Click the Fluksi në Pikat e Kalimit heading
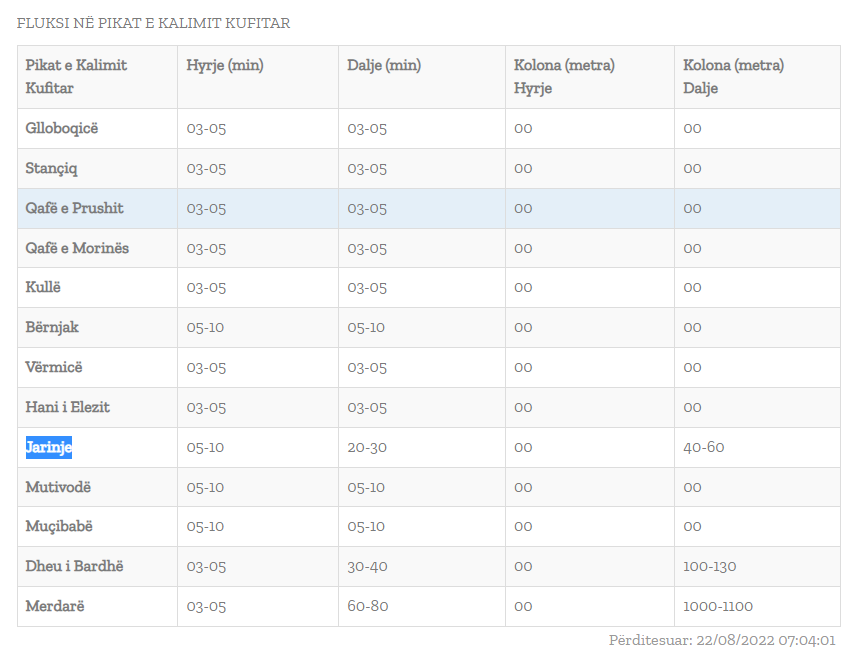This screenshot has height=656, width=846. (x=153, y=23)
